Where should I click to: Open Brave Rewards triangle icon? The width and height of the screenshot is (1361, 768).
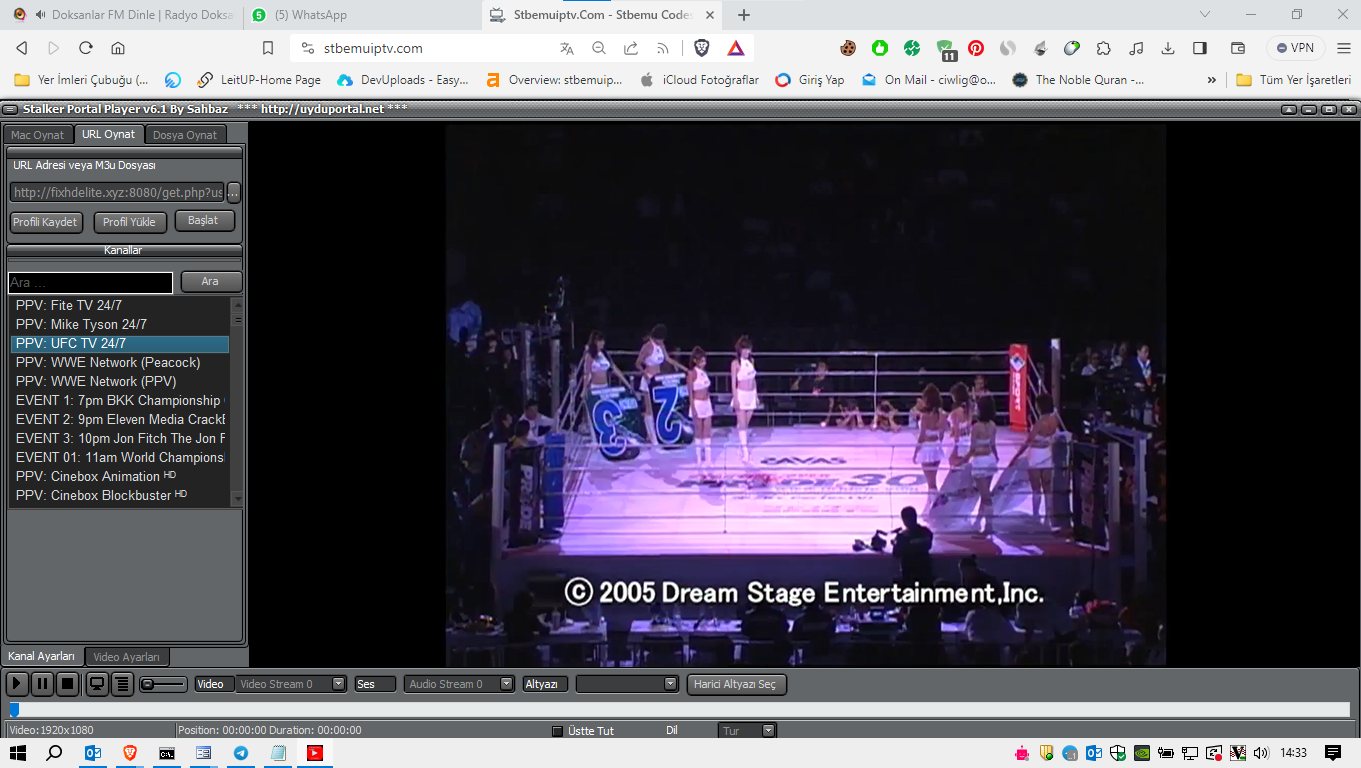click(736, 48)
